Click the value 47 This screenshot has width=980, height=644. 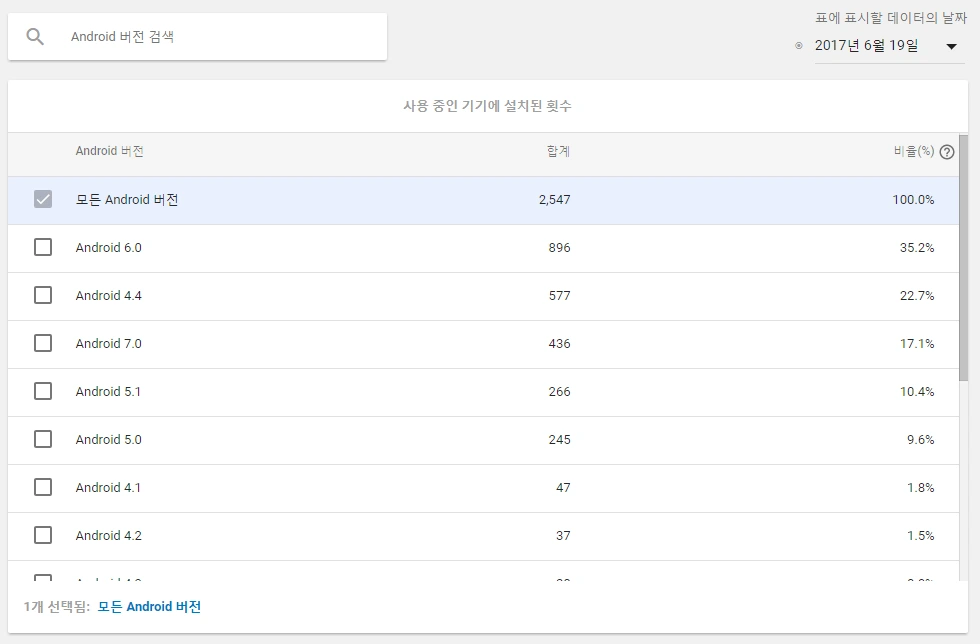(x=563, y=488)
